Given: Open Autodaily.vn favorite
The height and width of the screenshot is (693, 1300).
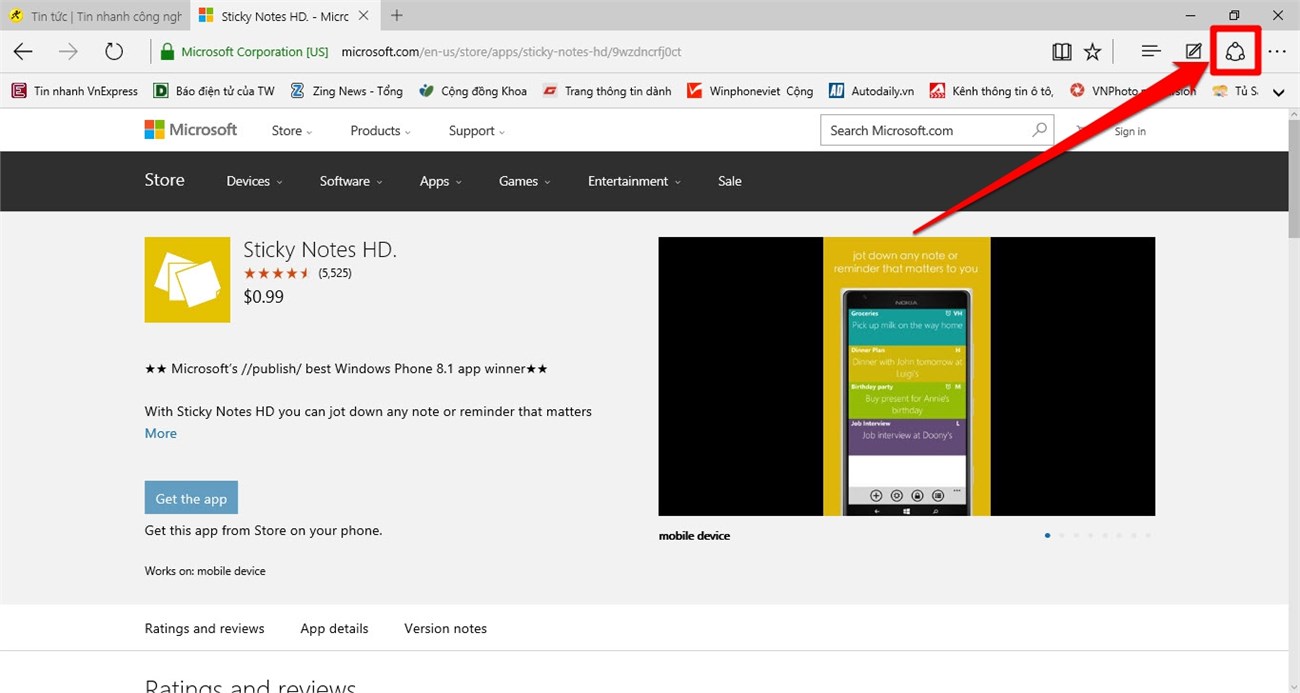Looking at the screenshot, I should (x=871, y=91).
